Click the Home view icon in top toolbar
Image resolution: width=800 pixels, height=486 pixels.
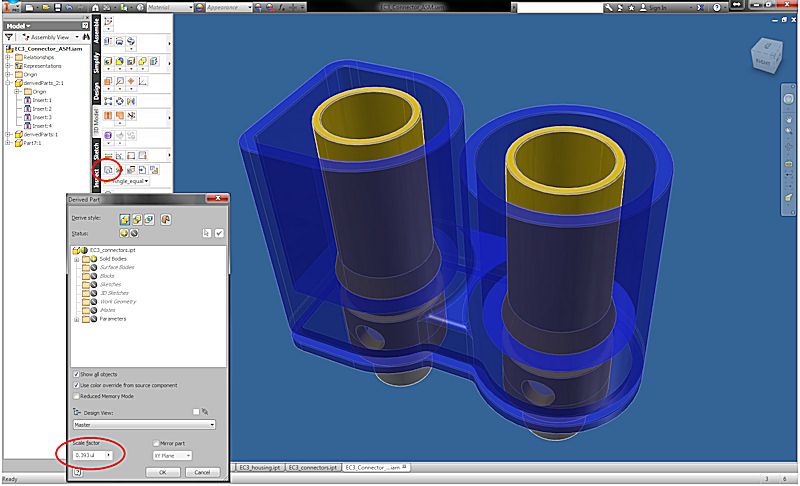pos(95,7)
